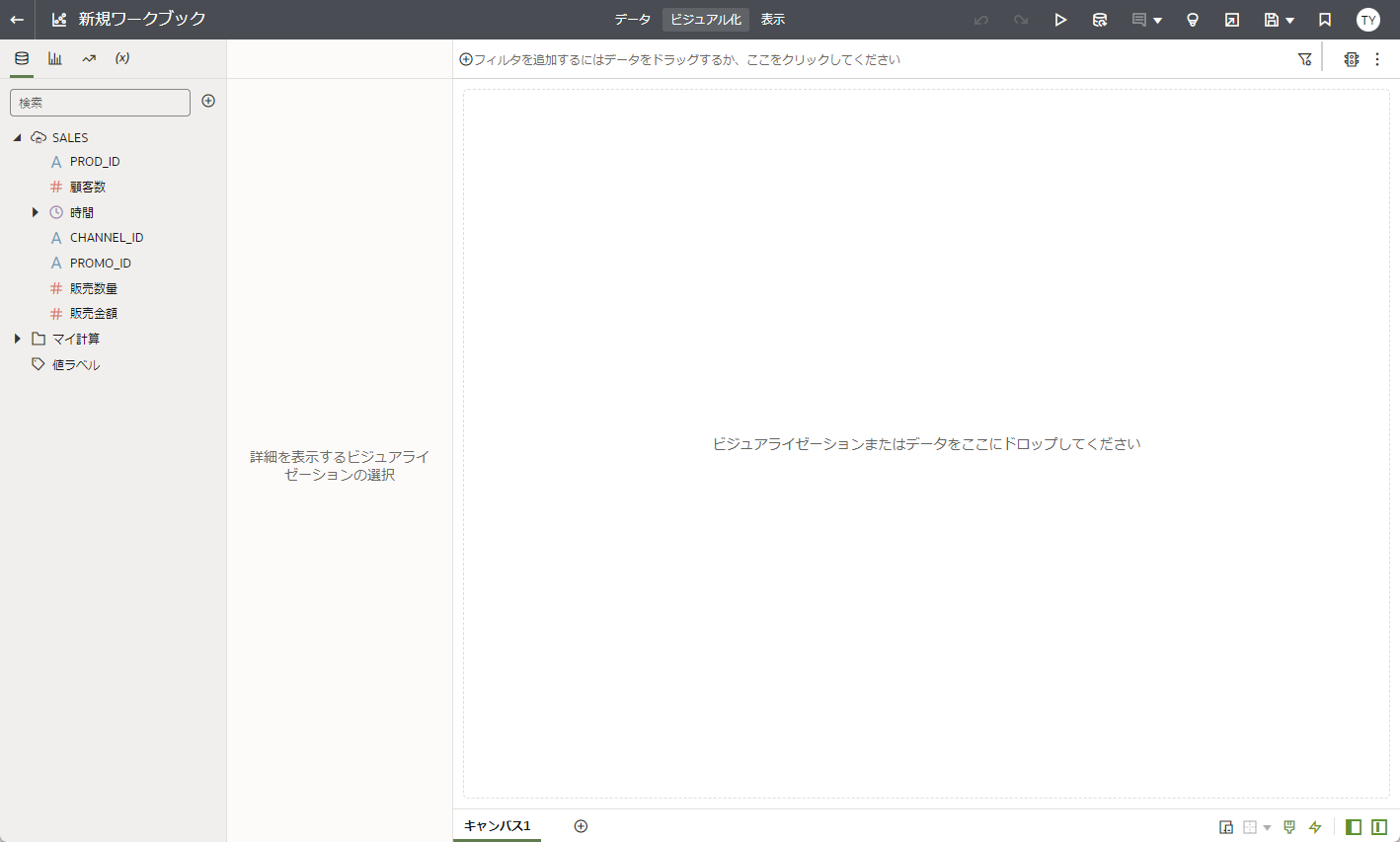Collapse the SALES dataset node
This screenshot has width=1400, height=842.
17,138
